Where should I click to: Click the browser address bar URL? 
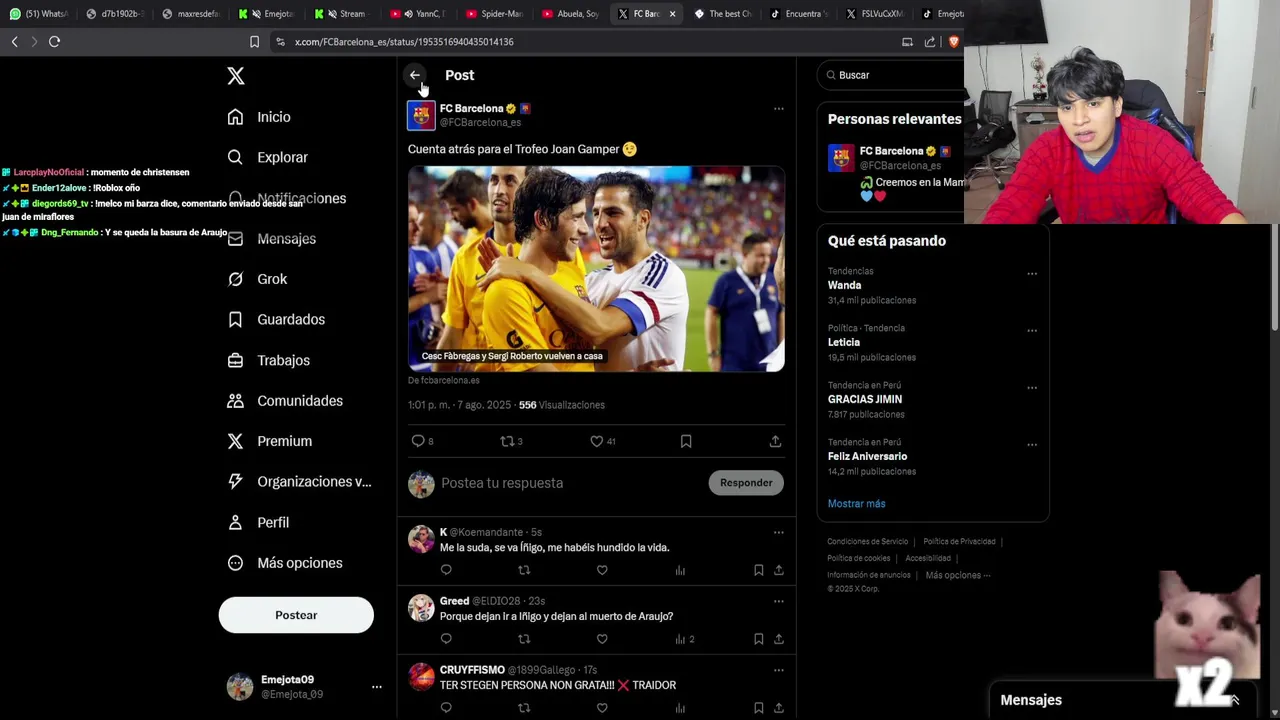(404, 42)
